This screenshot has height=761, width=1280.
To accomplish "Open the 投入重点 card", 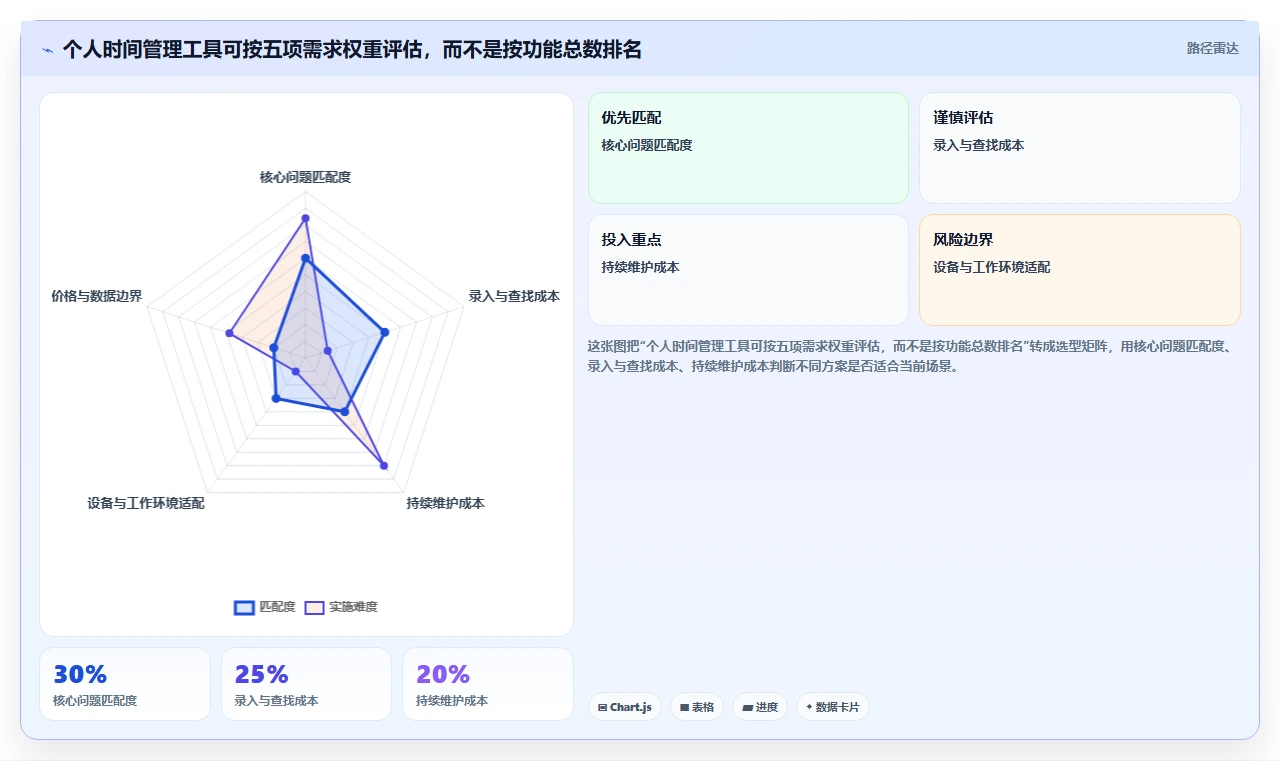I will tap(748, 270).
